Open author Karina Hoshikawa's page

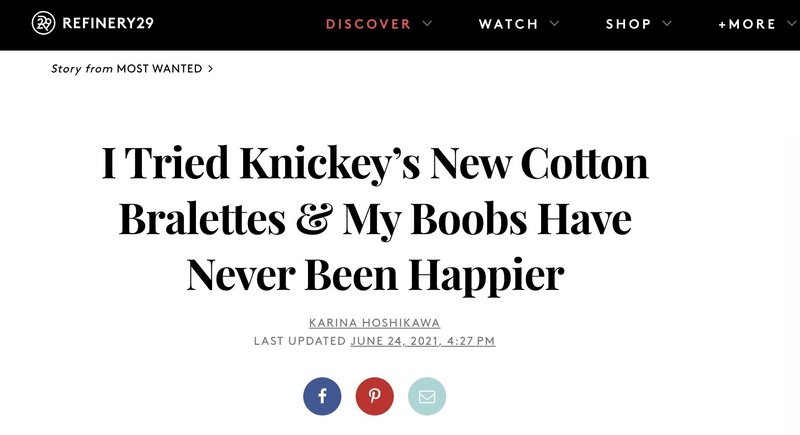pyautogui.click(x=374, y=323)
